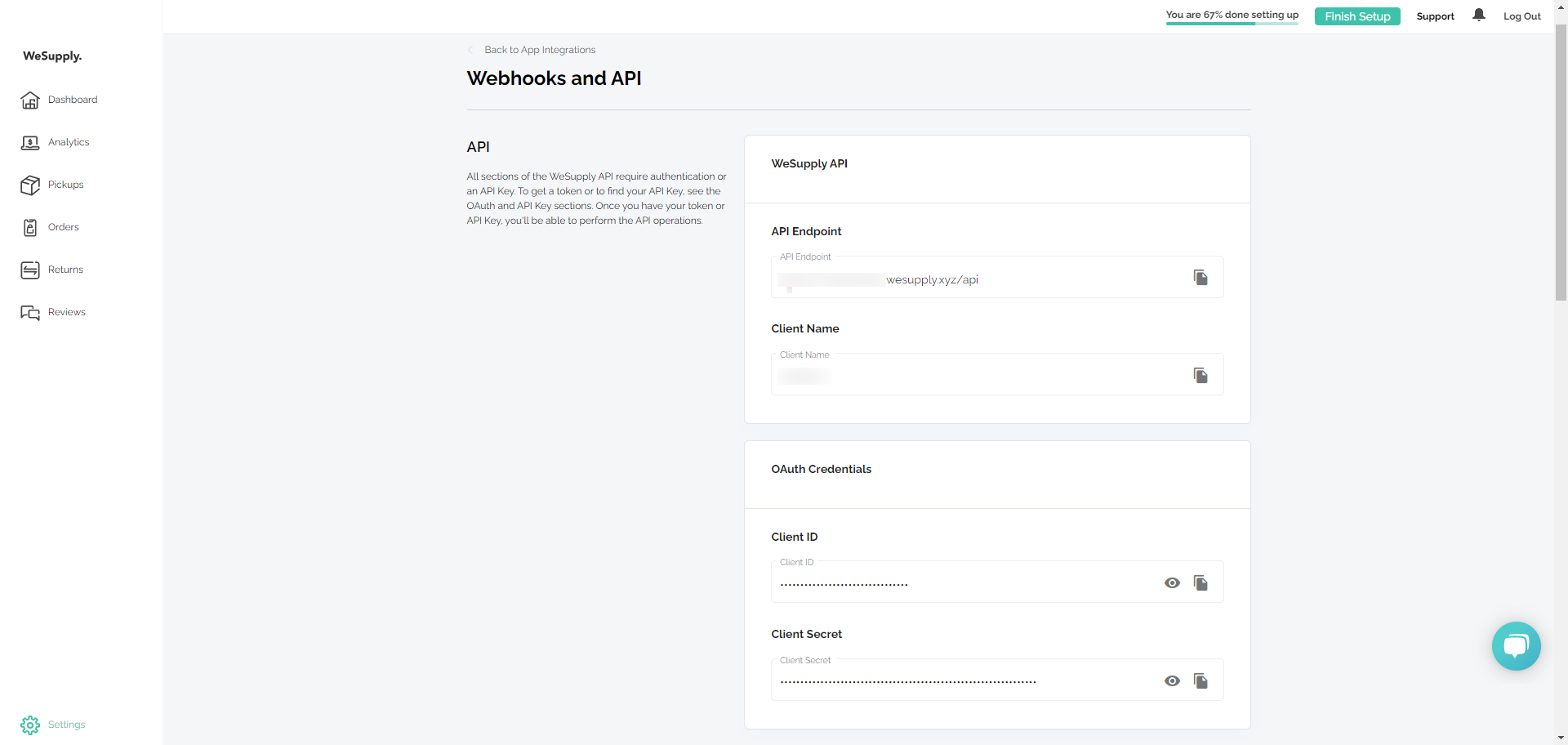The height and width of the screenshot is (745, 1568).
Task: Open the Analytics chart icon
Action: pos(30,142)
